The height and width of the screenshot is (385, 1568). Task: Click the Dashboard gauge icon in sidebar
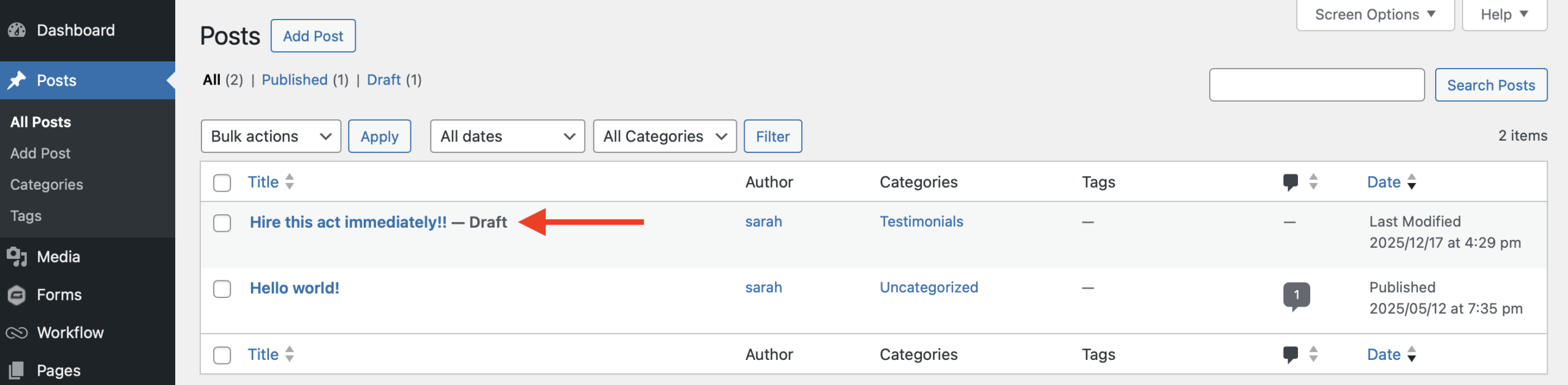pyautogui.click(x=17, y=30)
